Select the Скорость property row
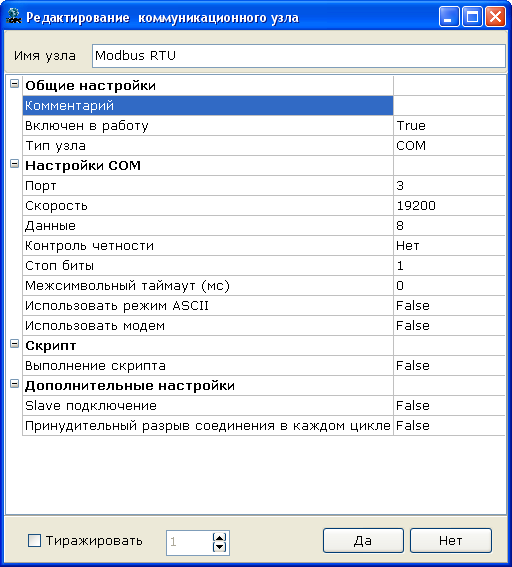Viewport: 512px width, 567px height. pyautogui.click(x=208, y=206)
